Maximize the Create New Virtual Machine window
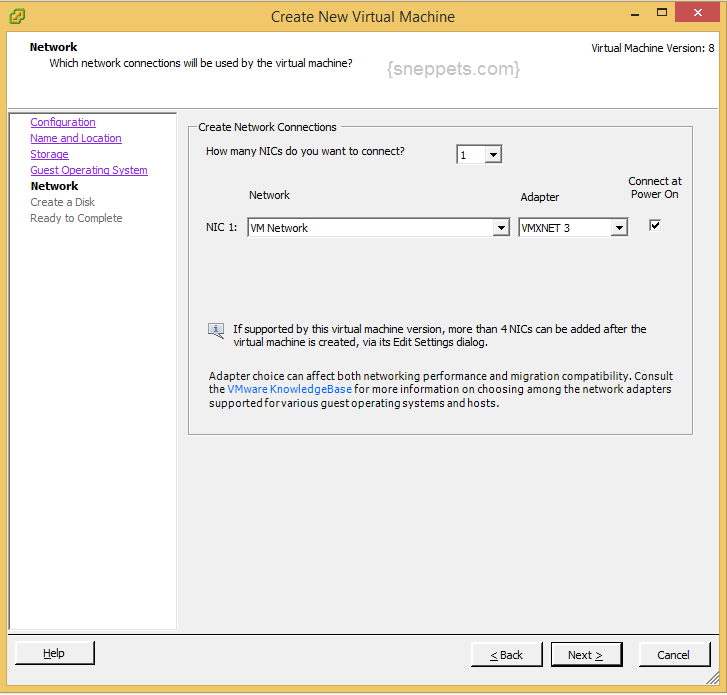The height and width of the screenshot is (695, 727). pyautogui.click(x=662, y=13)
